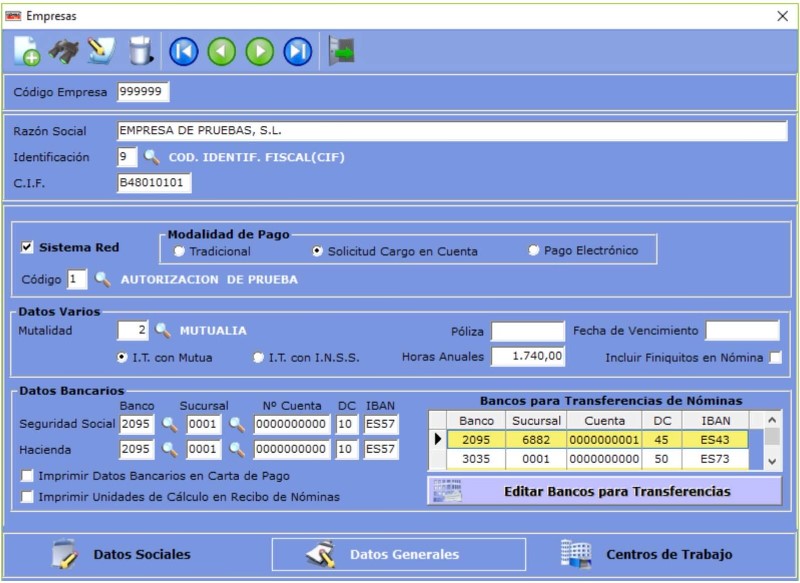Image resolution: width=800 pixels, height=583 pixels.
Task: Select bank row 2095 in transfers table
Action: click(597, 440)
